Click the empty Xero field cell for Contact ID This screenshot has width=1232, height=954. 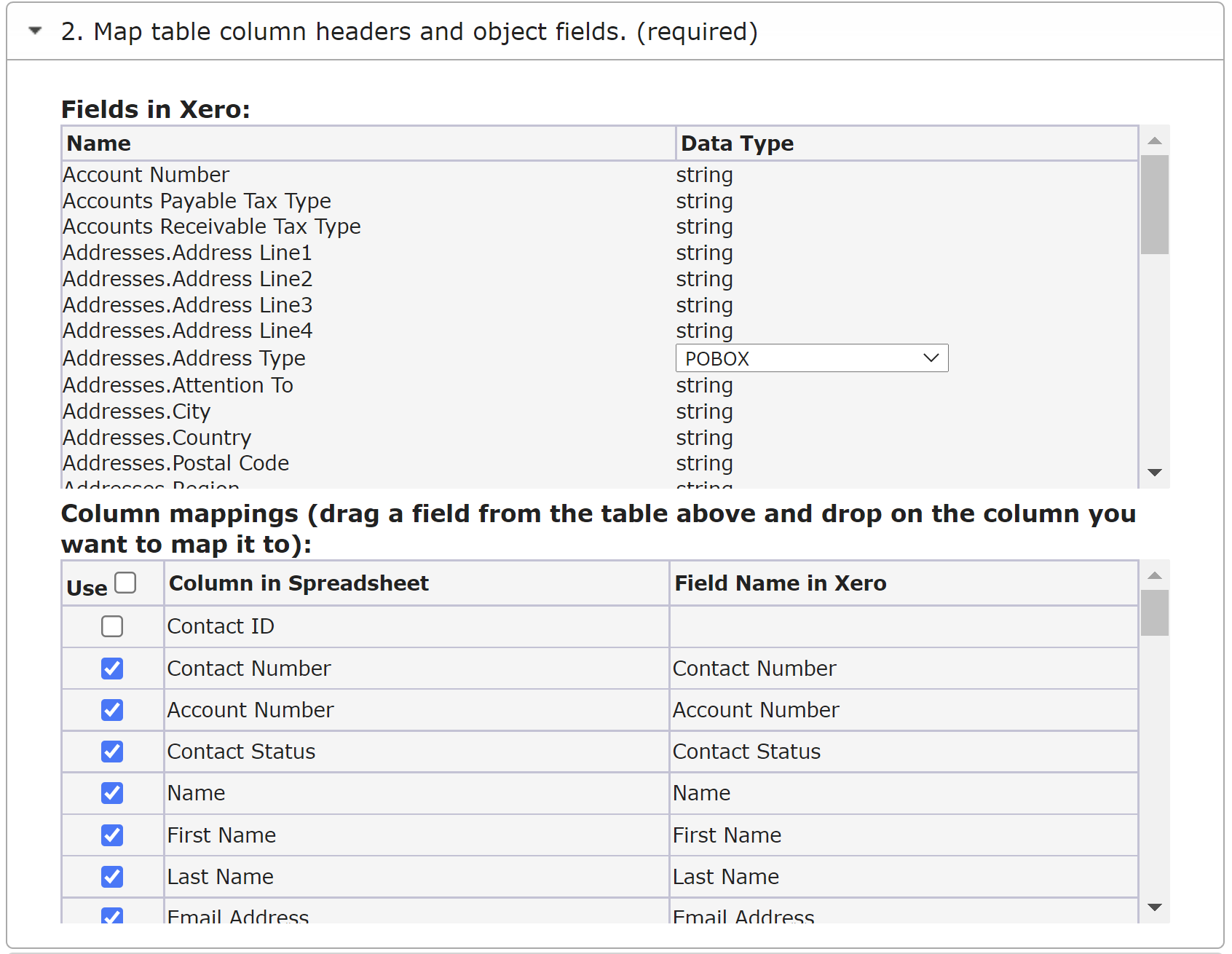click(904, 626)
